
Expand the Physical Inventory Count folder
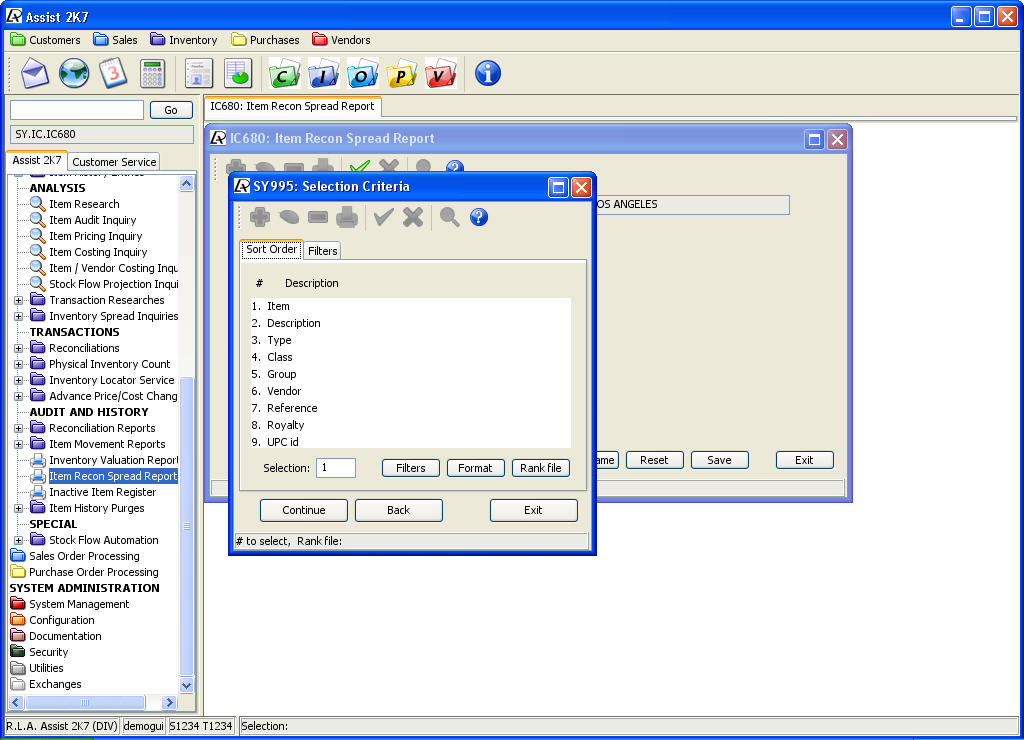coord(19,364)
